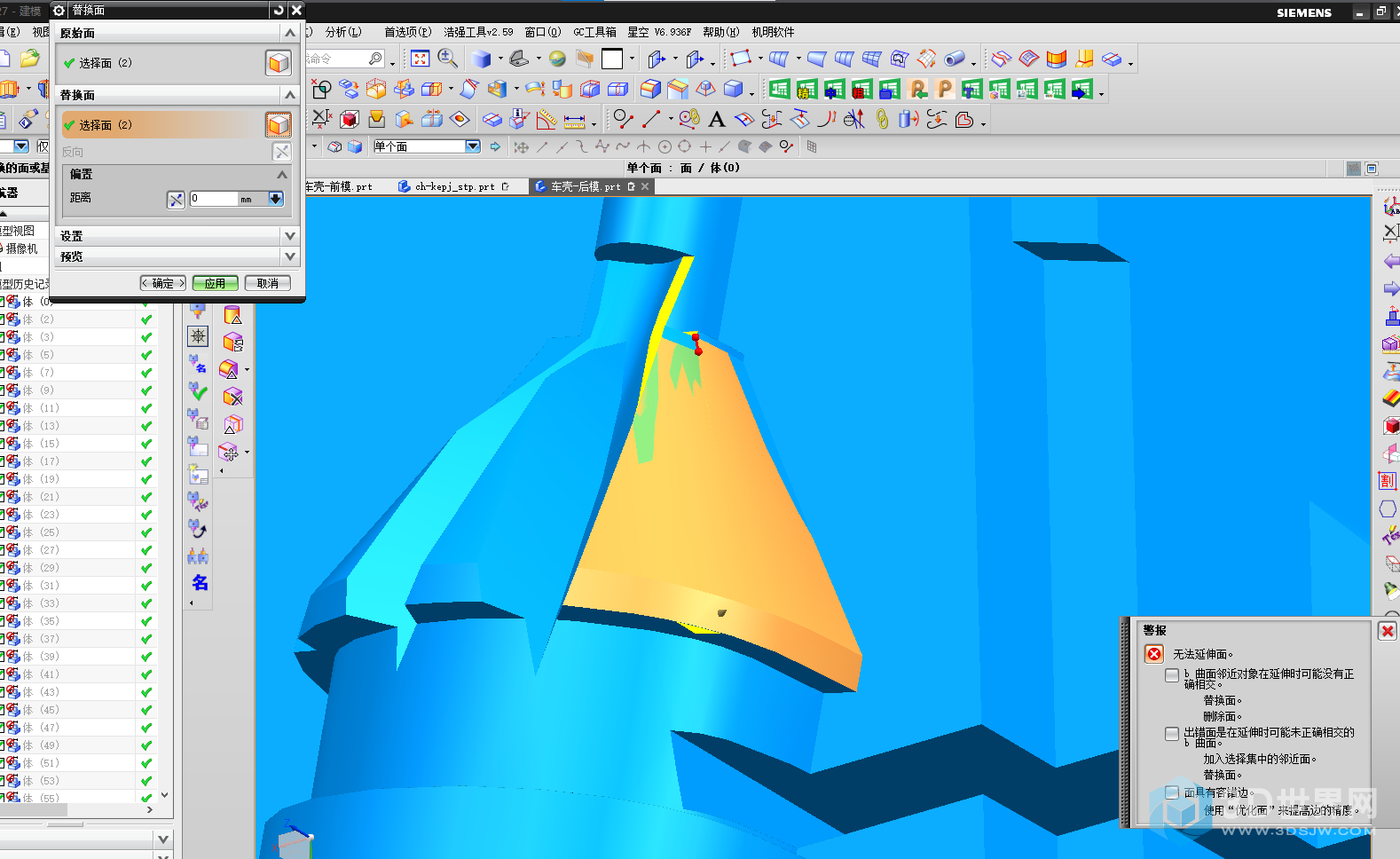1400x859 pixels.
Task: Toggle green checkmark for 体 (41) row
Action: pyautogui.click(x=146, y=674)
